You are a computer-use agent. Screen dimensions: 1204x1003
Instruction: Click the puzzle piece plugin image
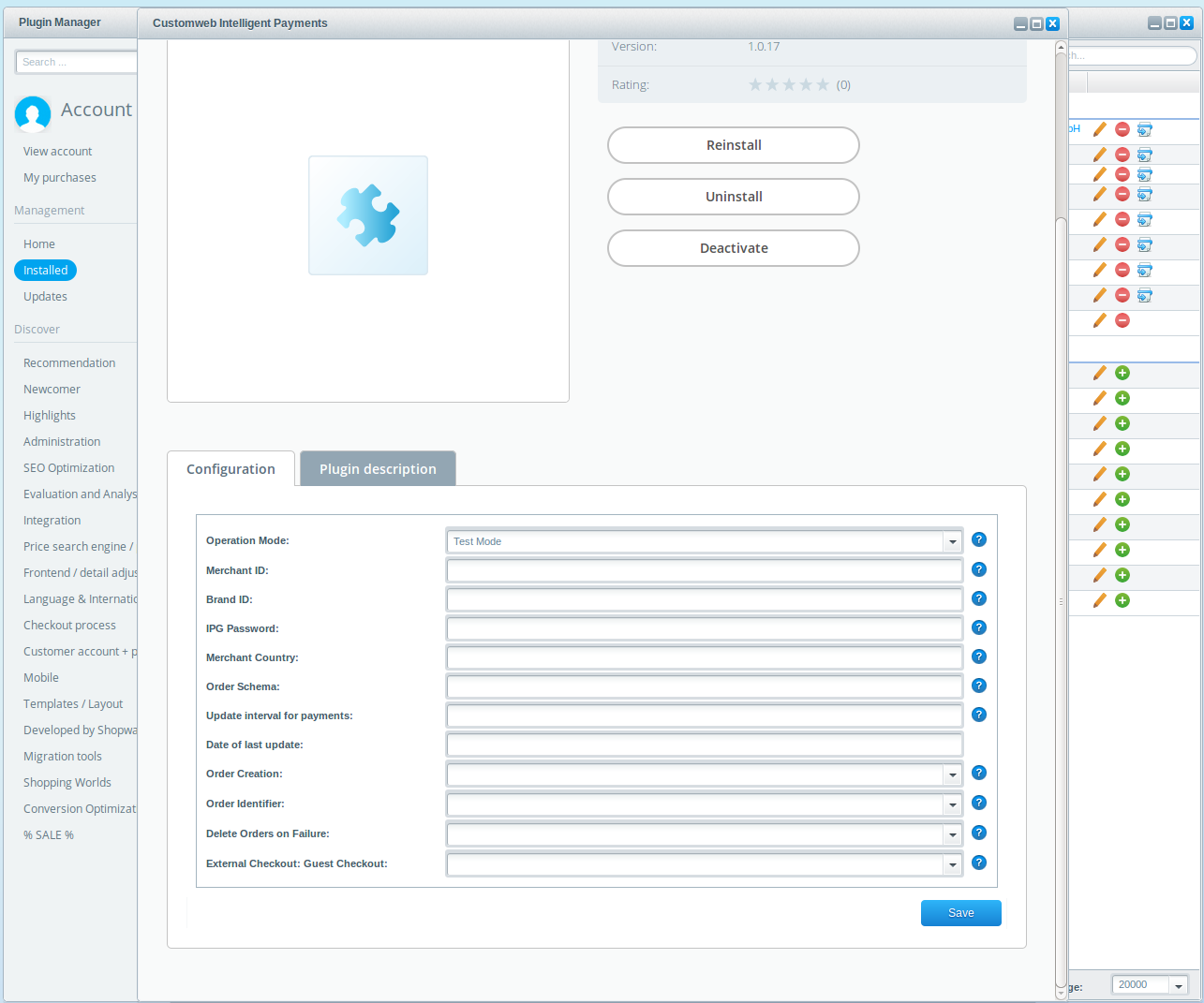click(368, 215)
